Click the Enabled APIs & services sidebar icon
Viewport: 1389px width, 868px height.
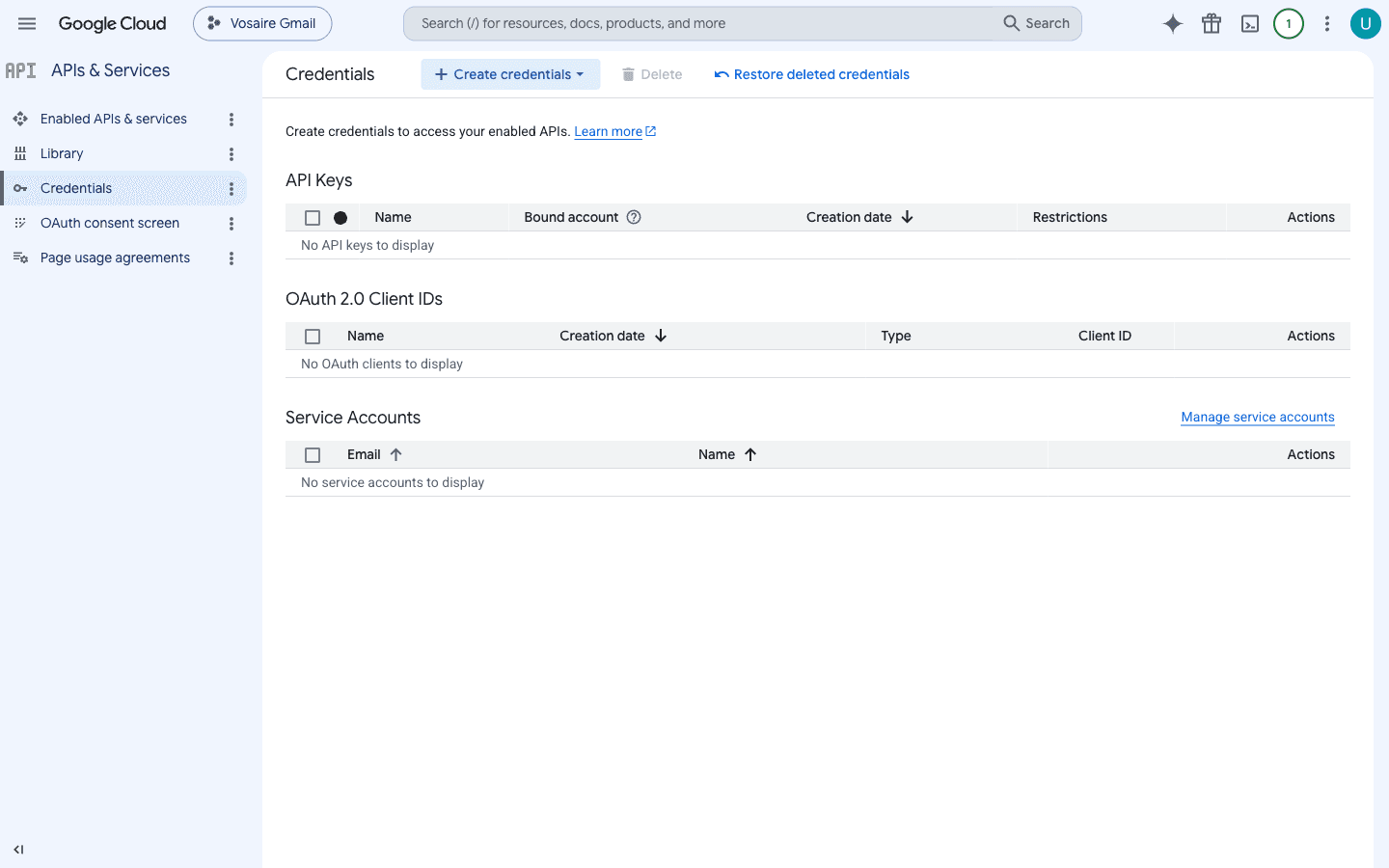(x=20, y=119)
